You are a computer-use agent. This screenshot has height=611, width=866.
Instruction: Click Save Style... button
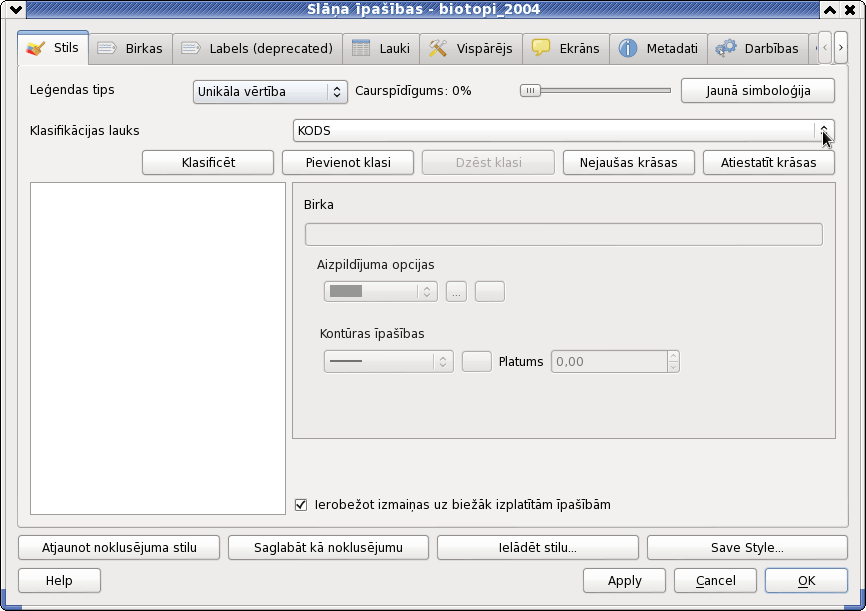tap(747, 547)
